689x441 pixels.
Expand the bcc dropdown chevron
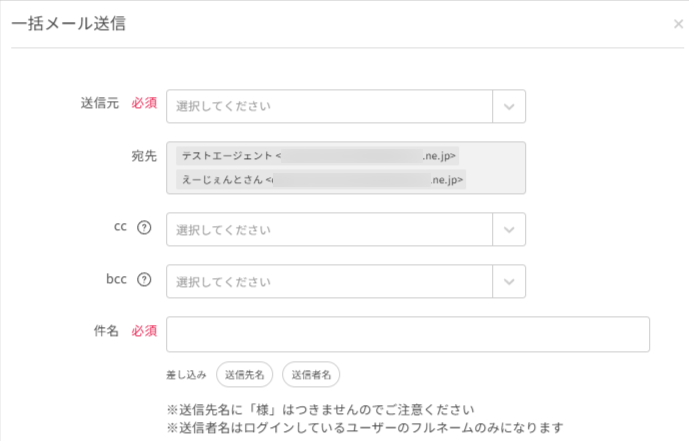pyautogui.click(x=509, y=282)
